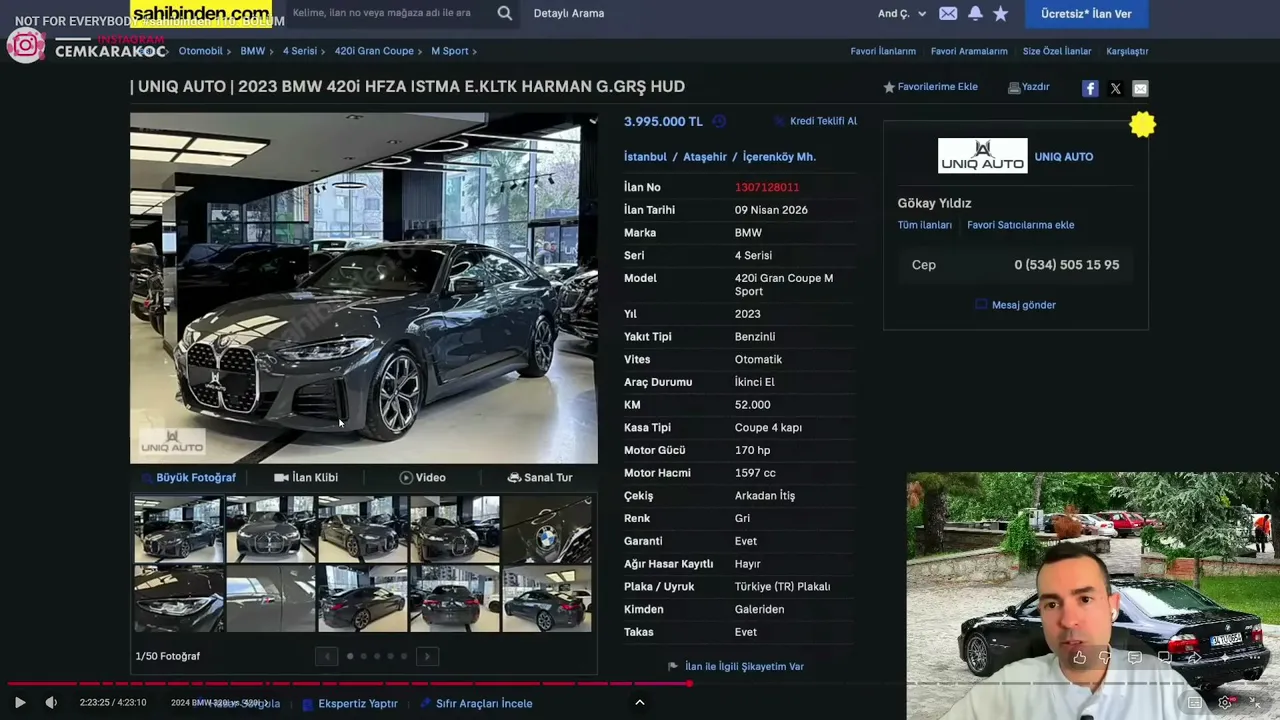Open the UNIQ AUTO store logo
The width and height of the screenshot is (1280, 720).
[x=982, y=156]
